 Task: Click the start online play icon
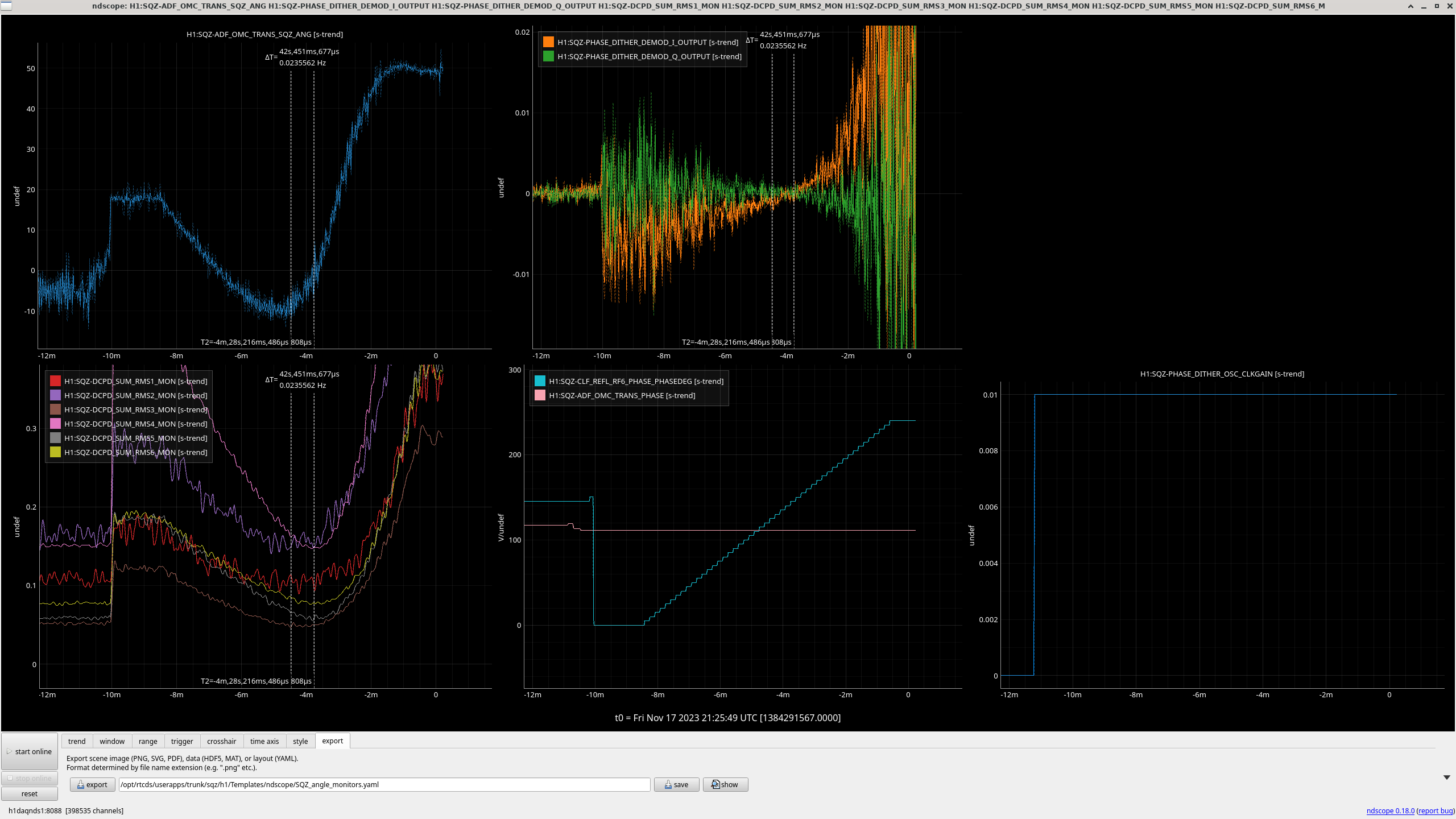click(9, 751)
